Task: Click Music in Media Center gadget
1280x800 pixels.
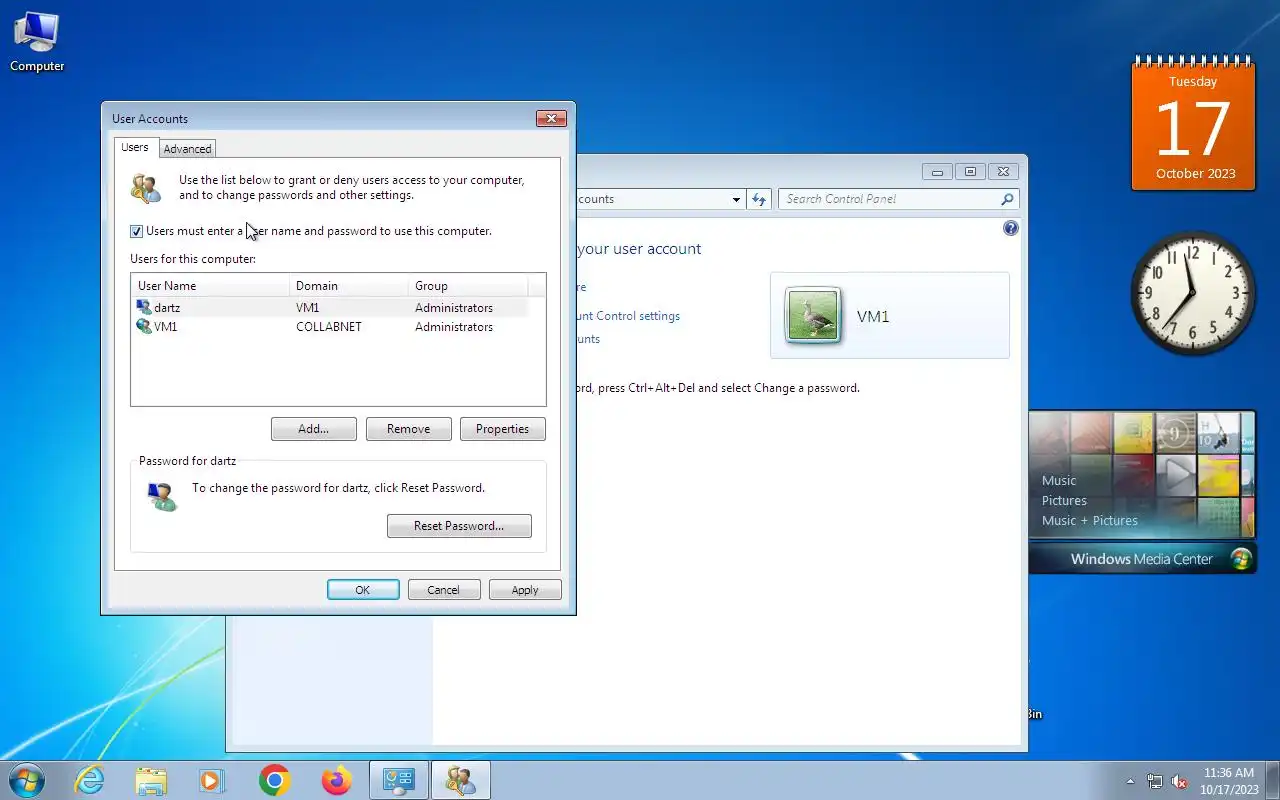Action: point(1059,480)
